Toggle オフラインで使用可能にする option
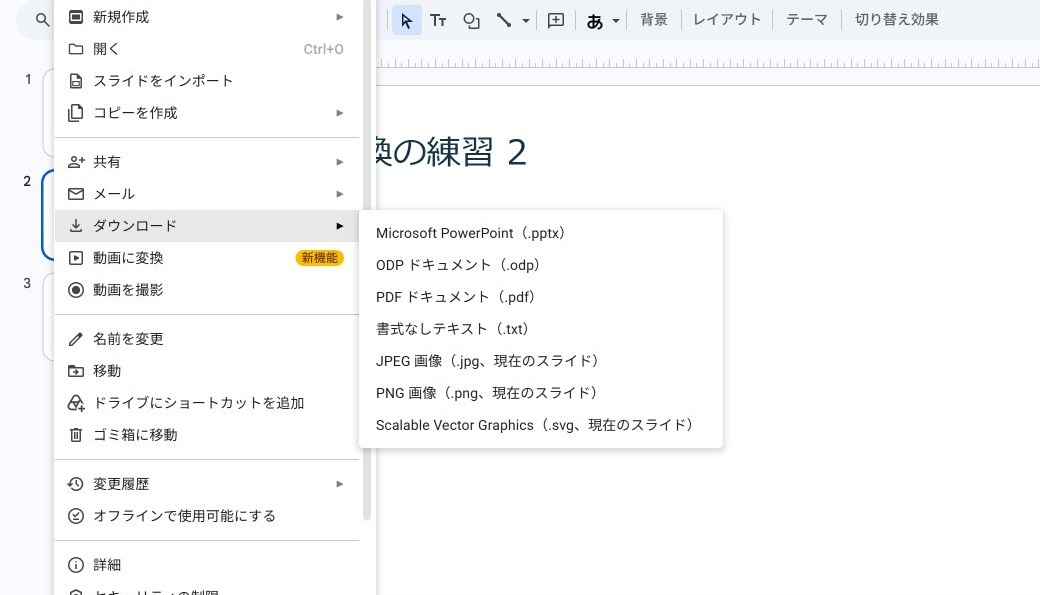This screenshot has width=1040, height=595. click(x=207, y=516)
